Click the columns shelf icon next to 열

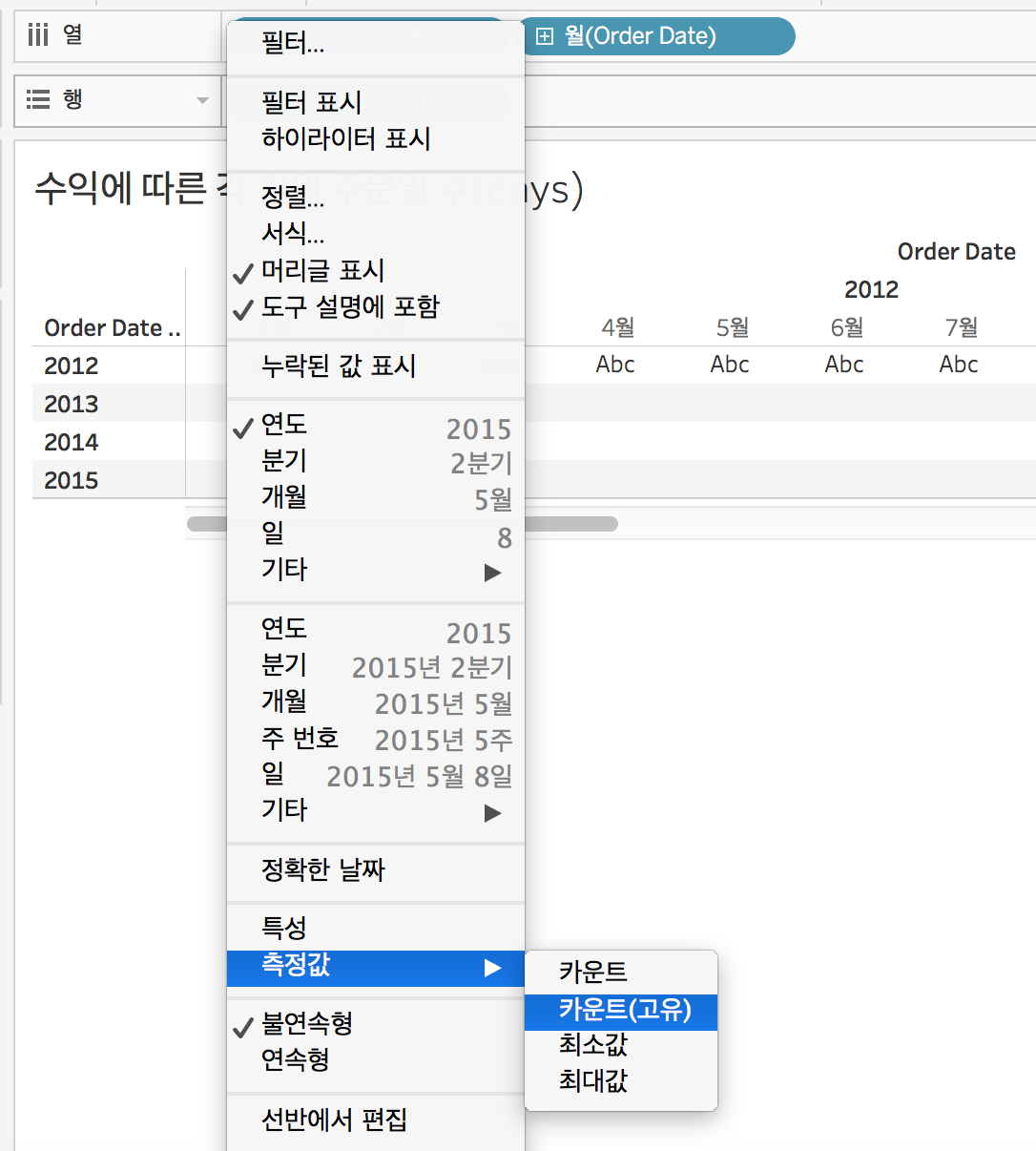[x=38, y=35]
